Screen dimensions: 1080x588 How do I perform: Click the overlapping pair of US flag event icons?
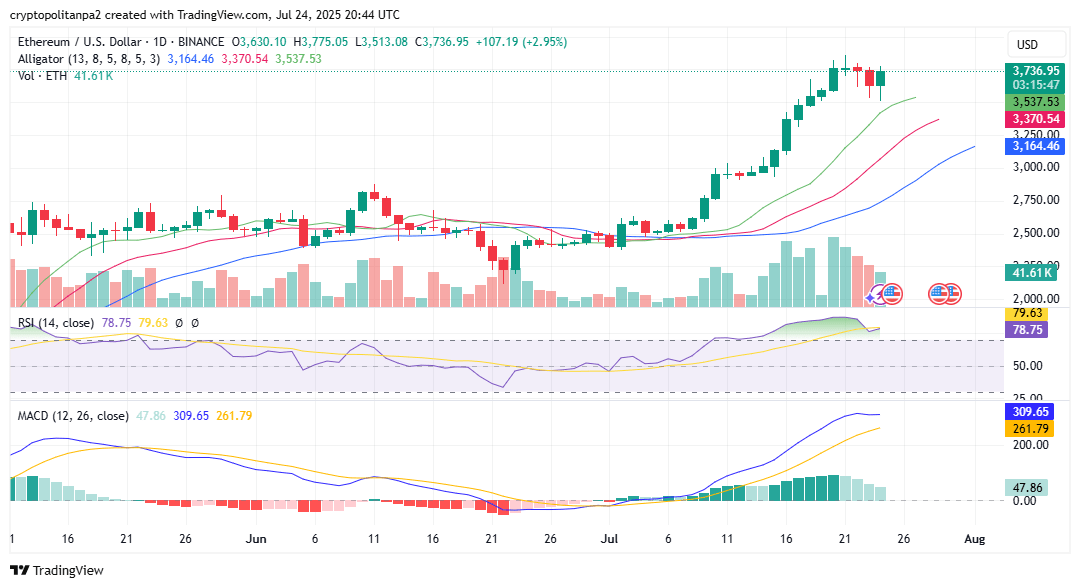coord(945,293)
